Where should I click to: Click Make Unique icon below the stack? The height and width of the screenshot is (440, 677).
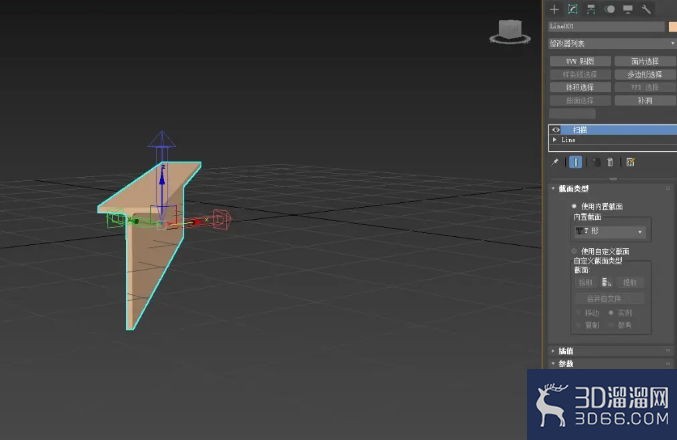point(596,162)
